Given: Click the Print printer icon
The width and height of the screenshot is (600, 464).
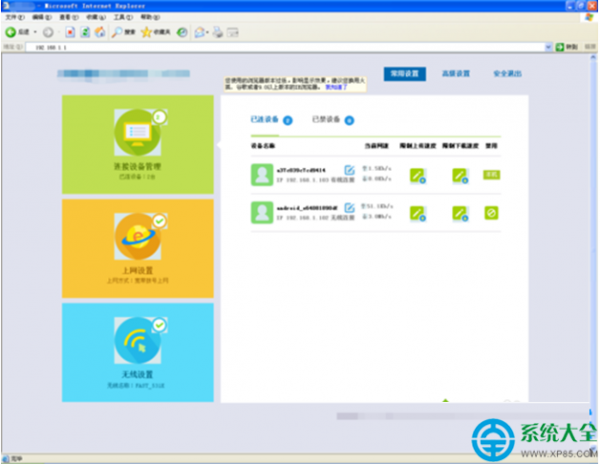Looking at the screenshot, I should 218,33.
